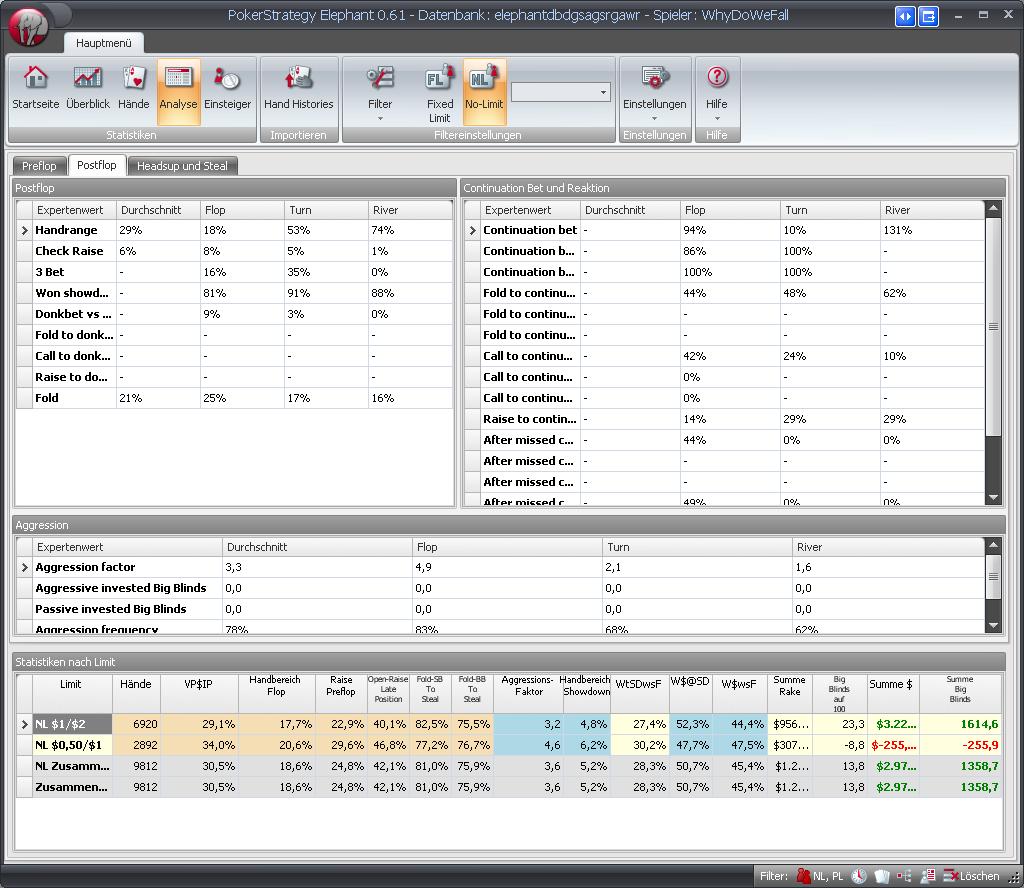
Task: Open the Startseite home icon
Action: pos(35,88)
